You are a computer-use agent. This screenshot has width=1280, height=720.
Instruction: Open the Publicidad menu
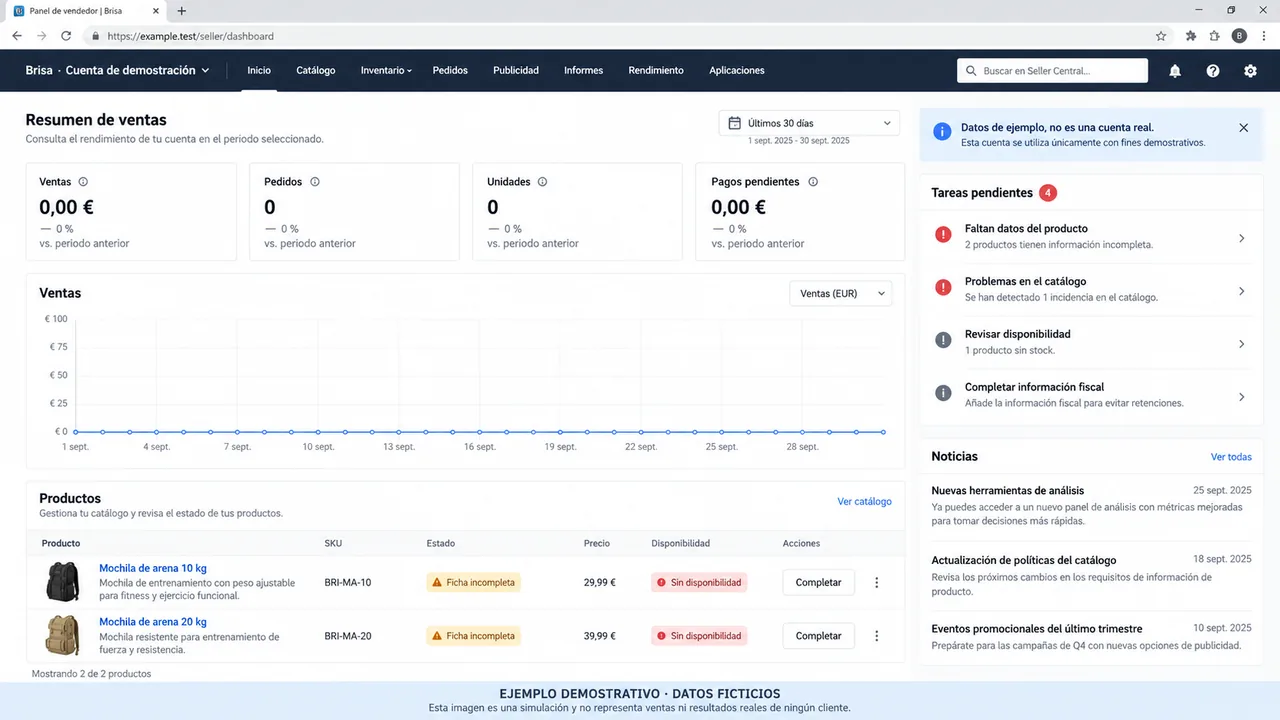coord(516,71)
